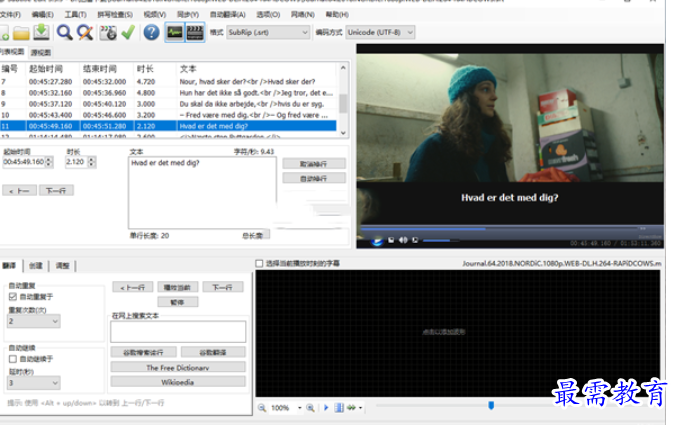Click the waveform position slider handle
676x425 pixels.
(491, 405)
